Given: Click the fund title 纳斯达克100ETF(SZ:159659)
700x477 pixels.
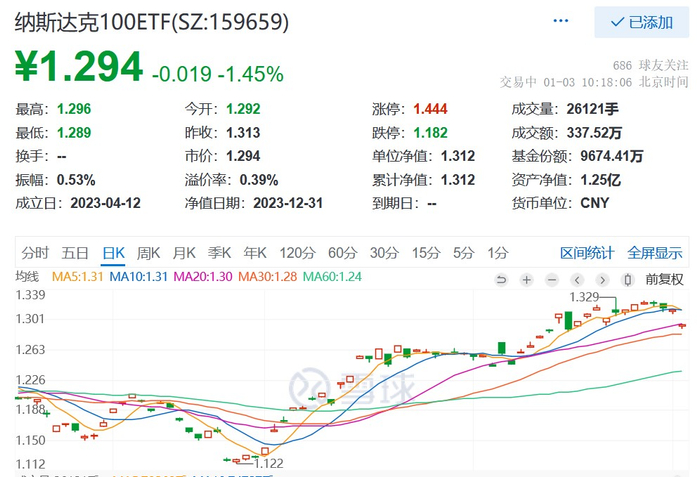Looking at the screenshot, I should (x=152, y=22).
